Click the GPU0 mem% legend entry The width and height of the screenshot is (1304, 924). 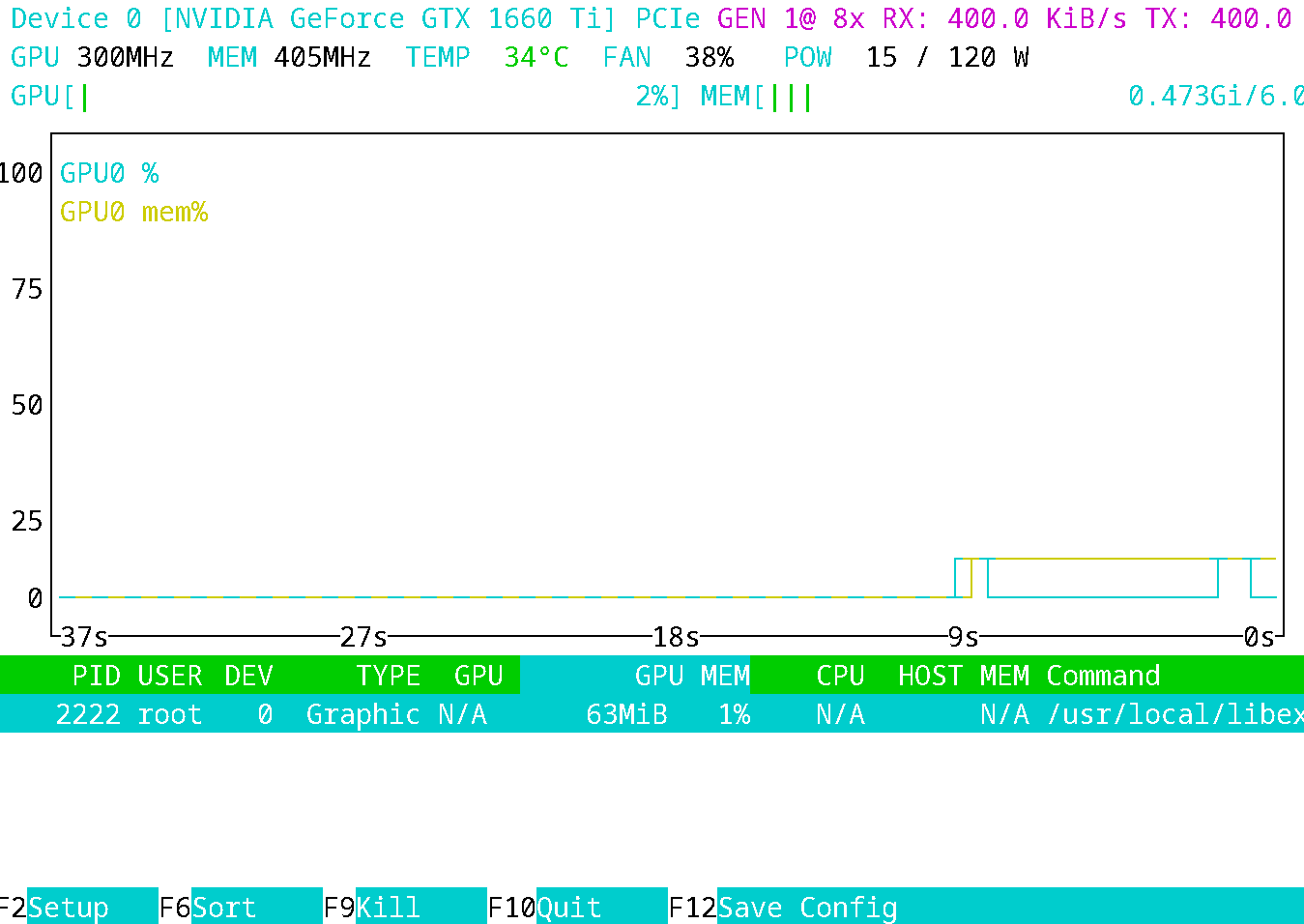[x=133, y=212]
